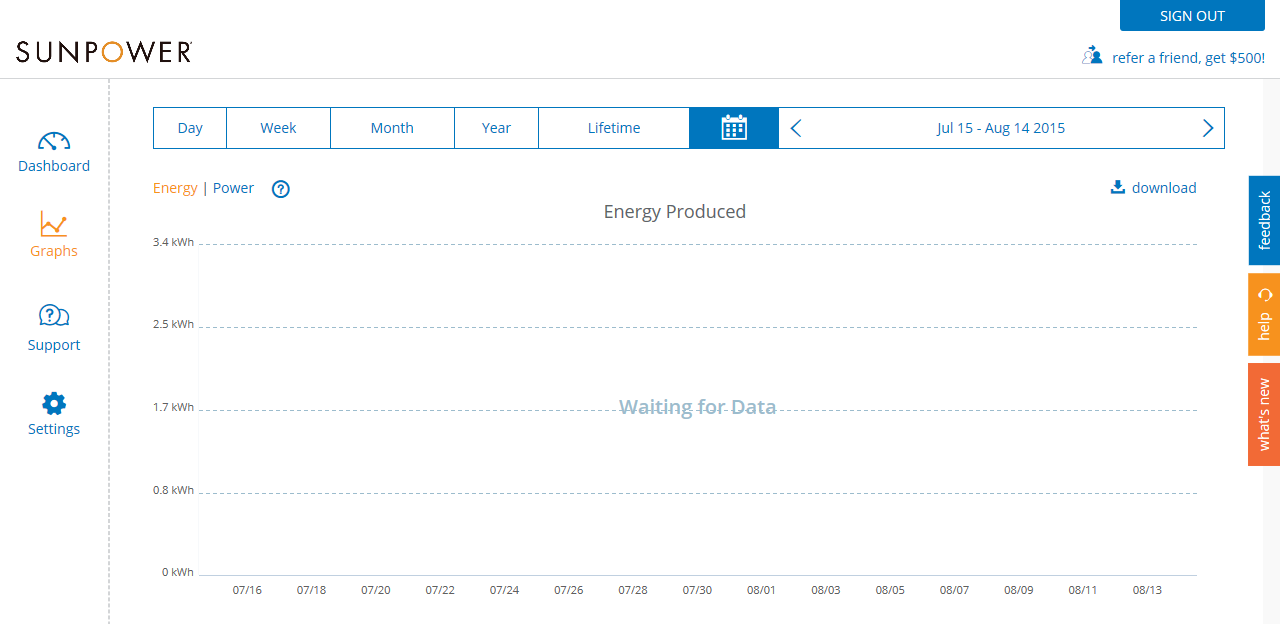Click the Dashboard label in sidebar
This screenshot has width=1280, height=624.
click(54, 166)
